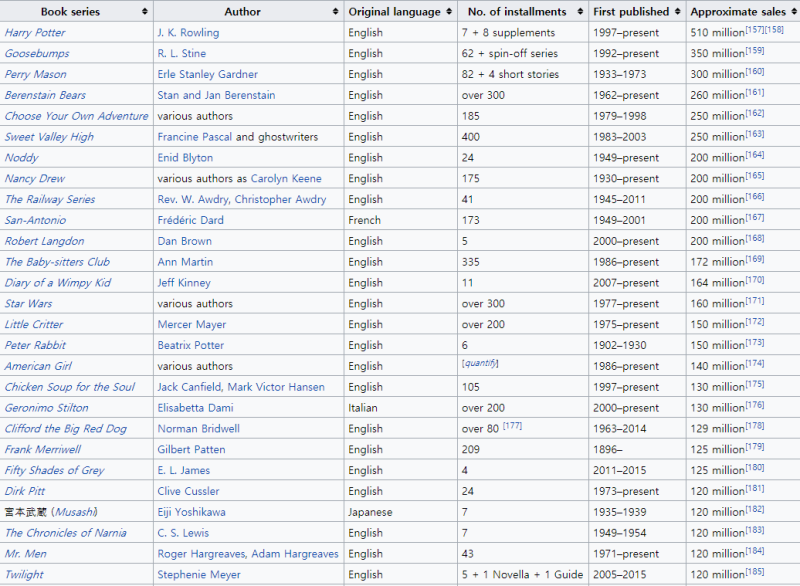Open the Harry Potter series link
Screen dimensions: 800x586
click(x=35, y=33)
